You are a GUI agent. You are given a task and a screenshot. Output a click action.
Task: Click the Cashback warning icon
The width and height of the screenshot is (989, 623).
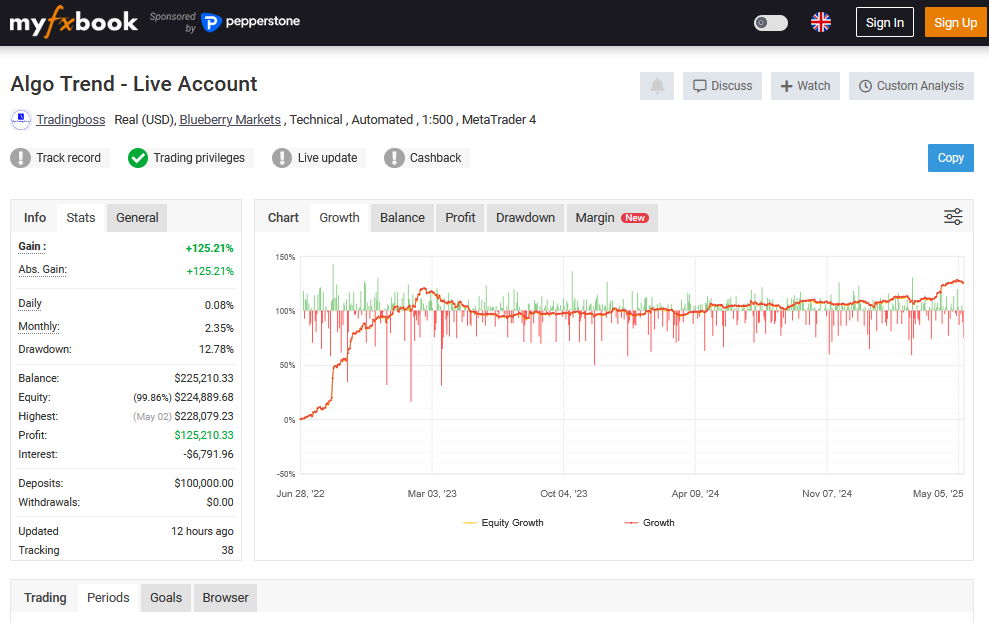click(x=394, y=158)
